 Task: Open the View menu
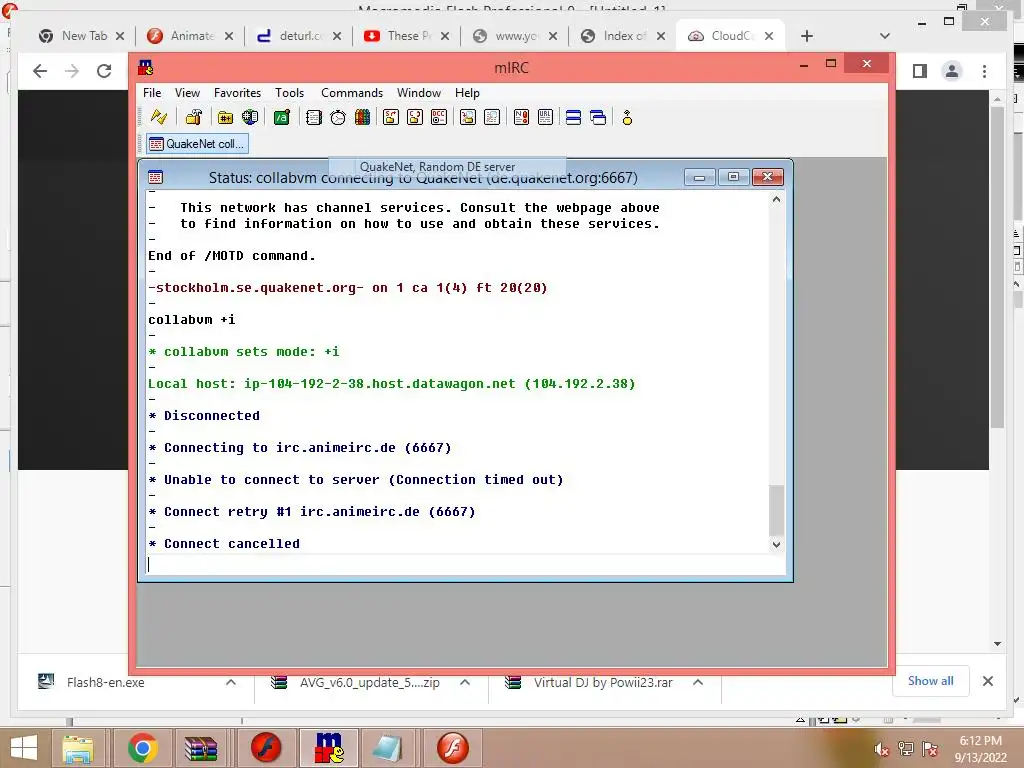click(187, 93)
